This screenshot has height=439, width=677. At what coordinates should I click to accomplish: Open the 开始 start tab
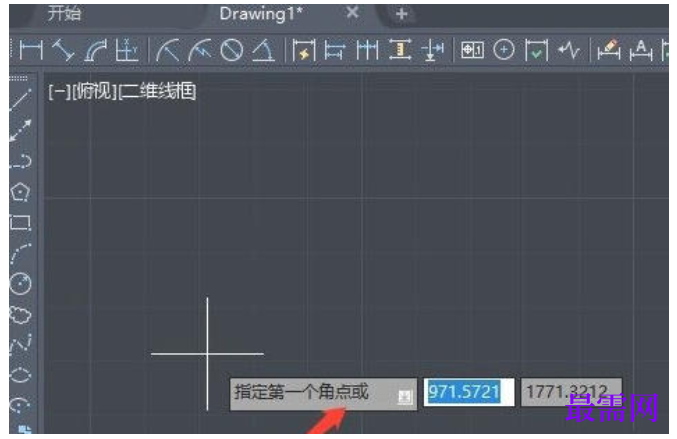pyautogui.click(x=64, y=14)
